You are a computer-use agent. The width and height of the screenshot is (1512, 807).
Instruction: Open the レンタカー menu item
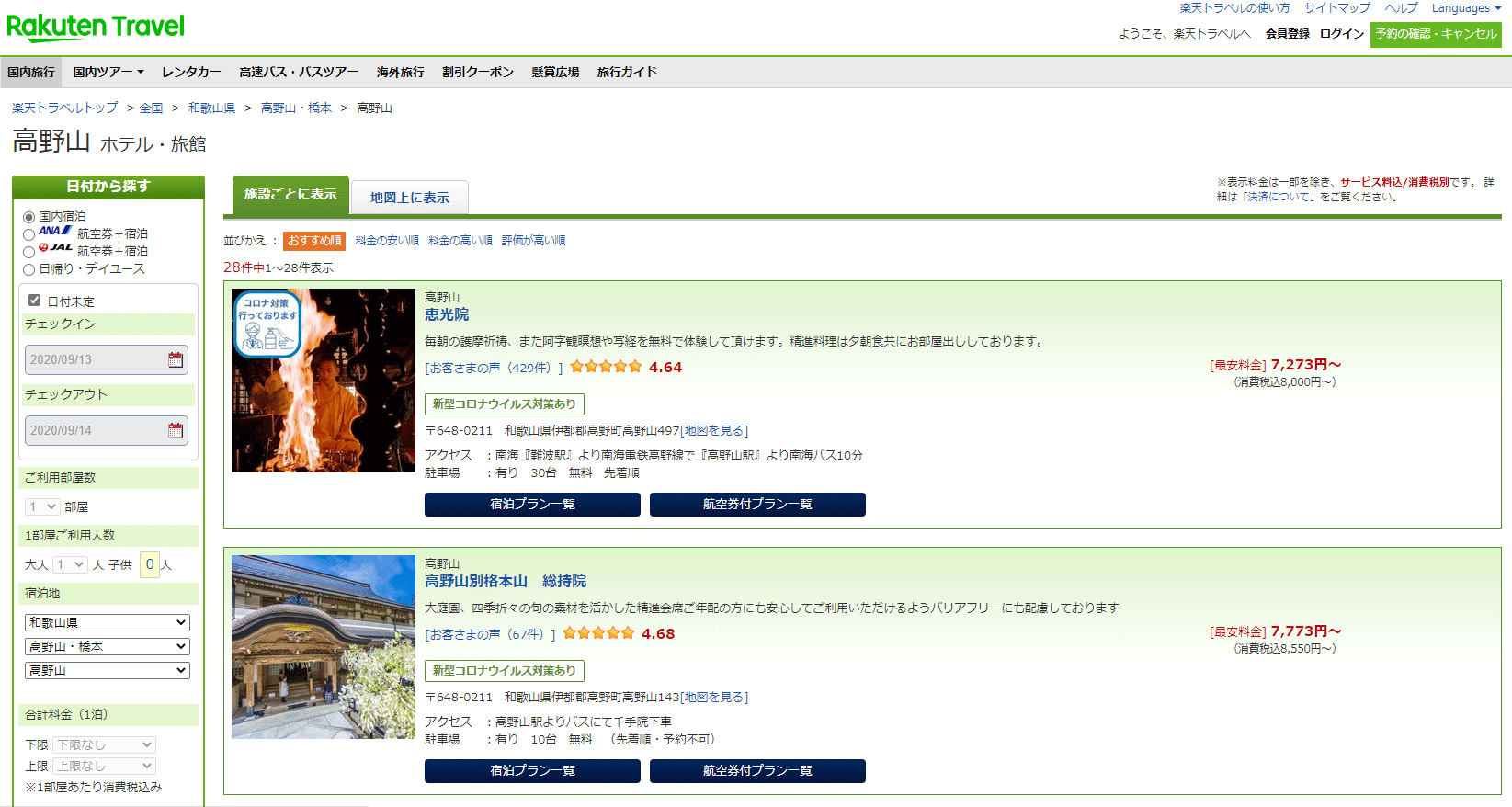(191, 72)
